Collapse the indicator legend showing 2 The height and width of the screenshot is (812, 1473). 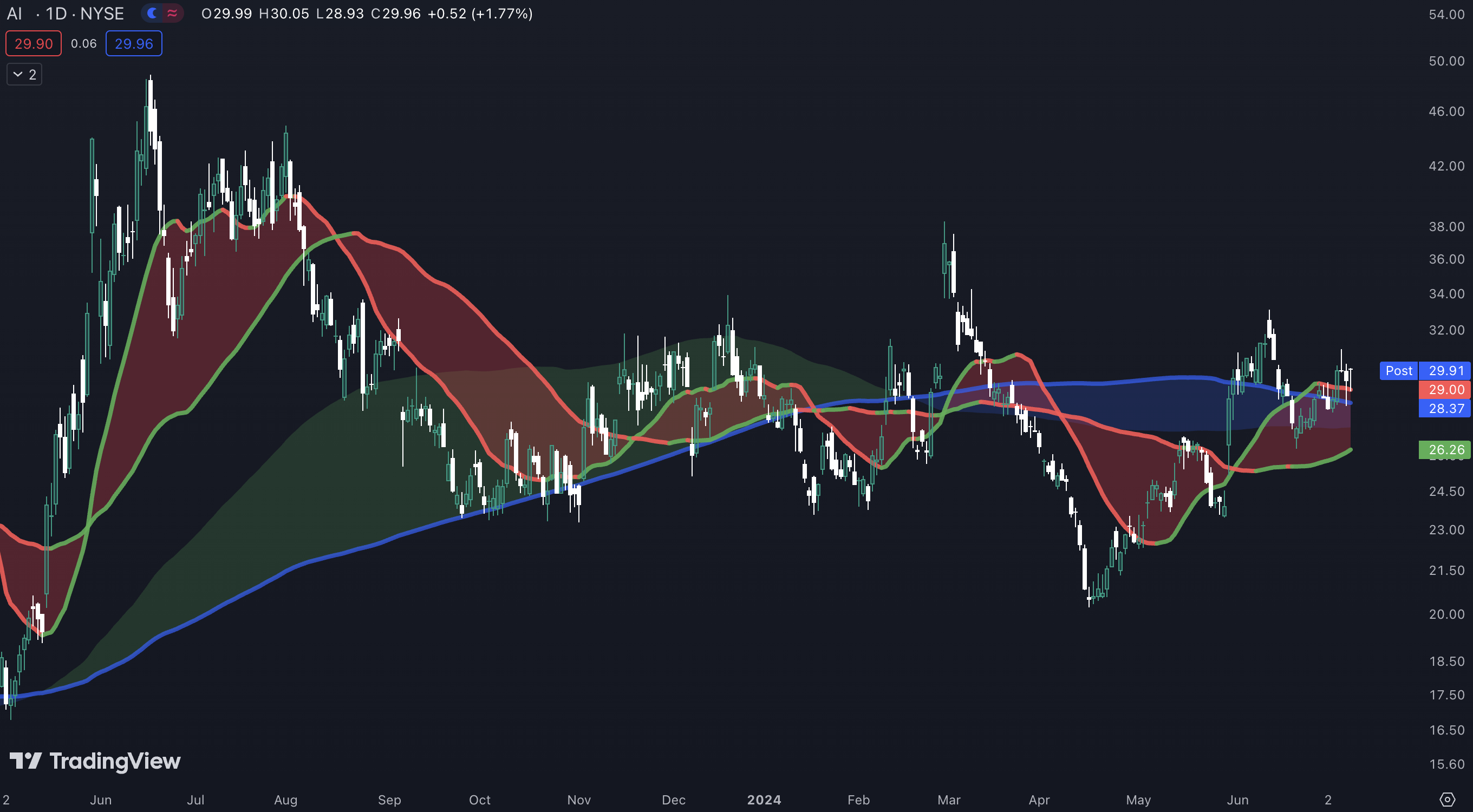[24, 74]
